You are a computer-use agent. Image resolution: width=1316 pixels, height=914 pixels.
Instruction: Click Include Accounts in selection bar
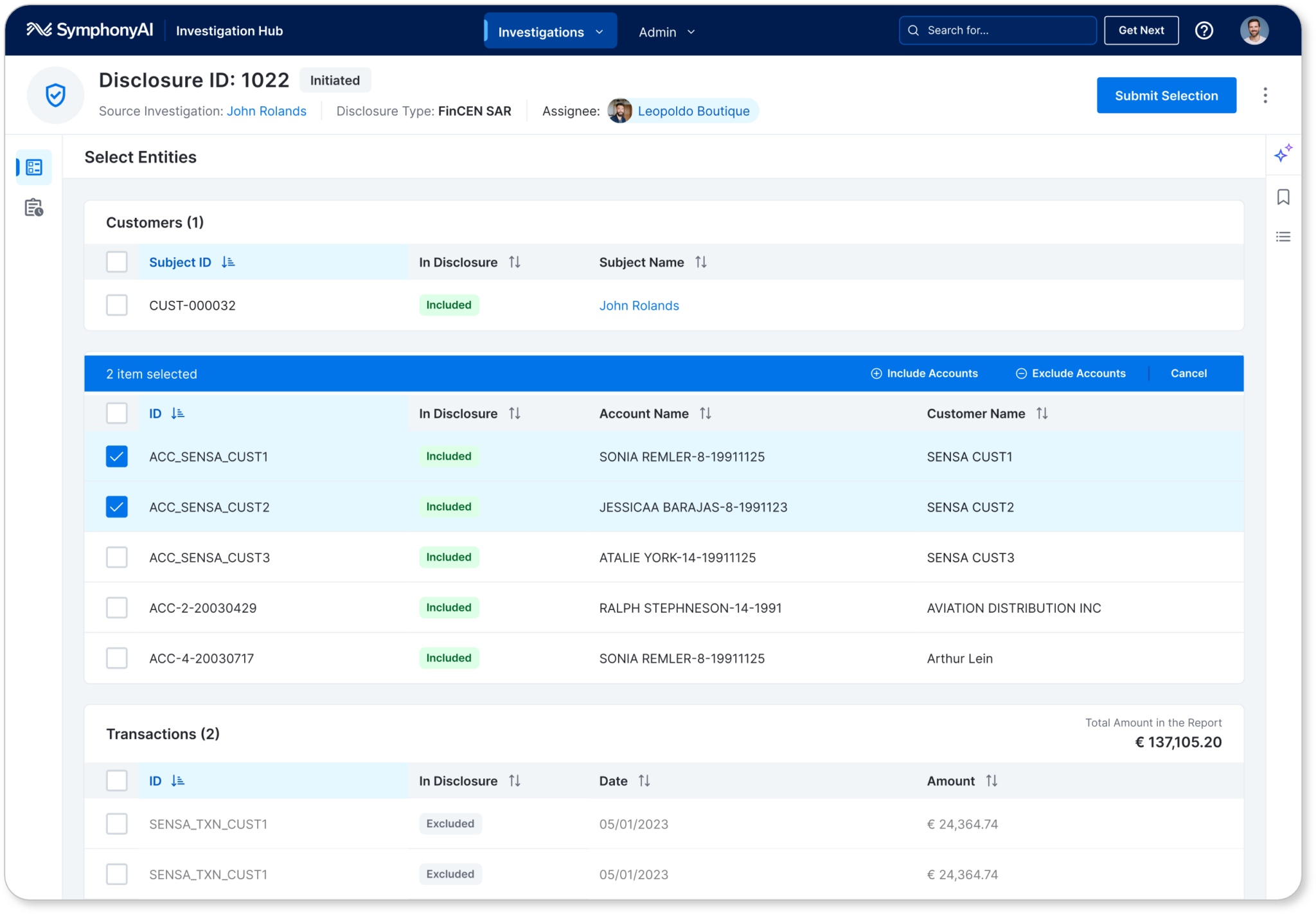click(924, 373)
